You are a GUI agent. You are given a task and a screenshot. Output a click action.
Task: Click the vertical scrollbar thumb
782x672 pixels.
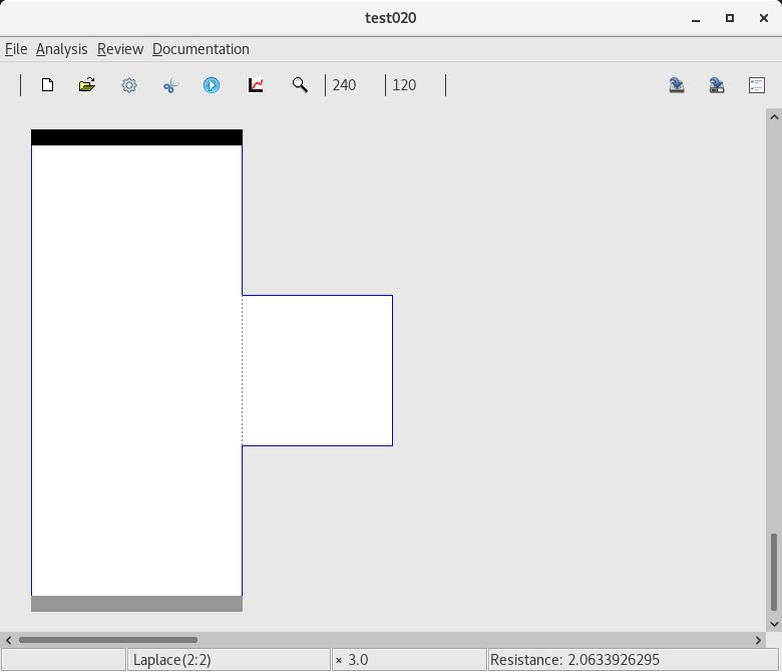point(773,571)
